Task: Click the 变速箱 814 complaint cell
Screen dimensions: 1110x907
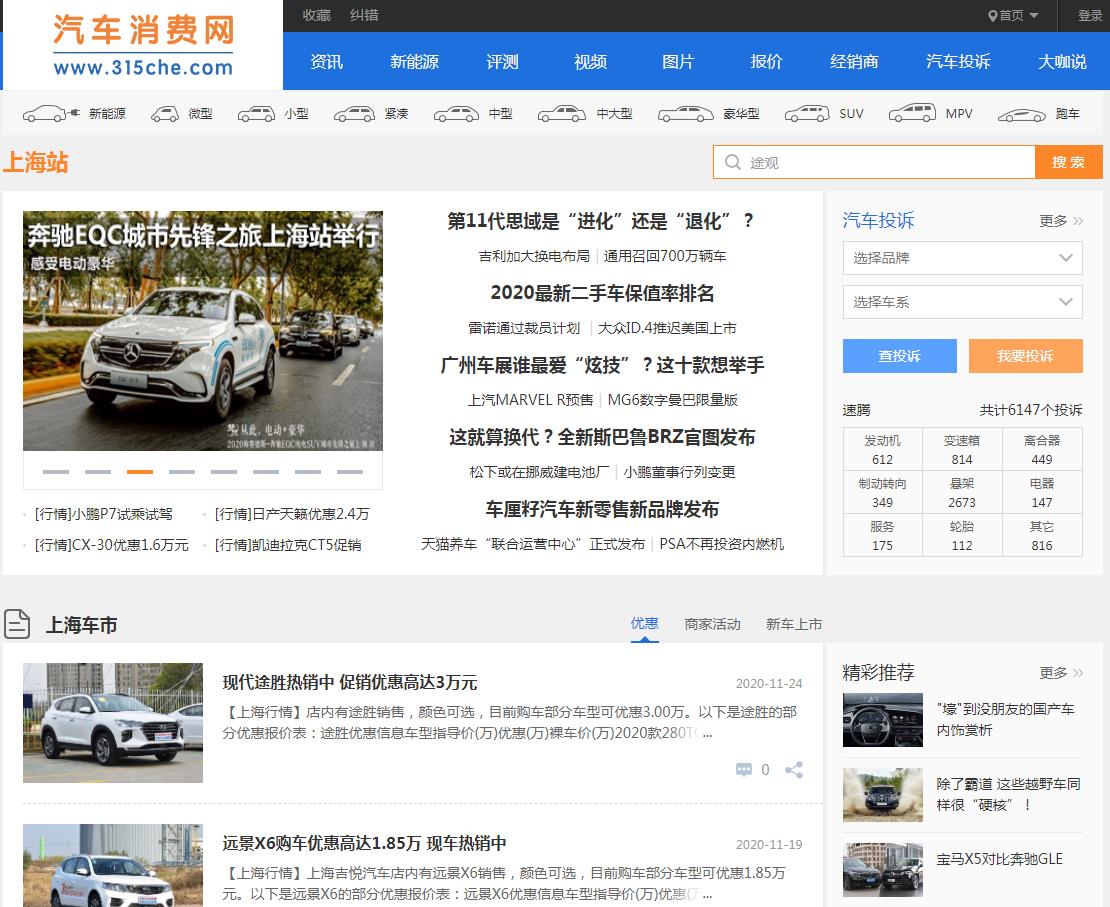Action: [962, 450]
